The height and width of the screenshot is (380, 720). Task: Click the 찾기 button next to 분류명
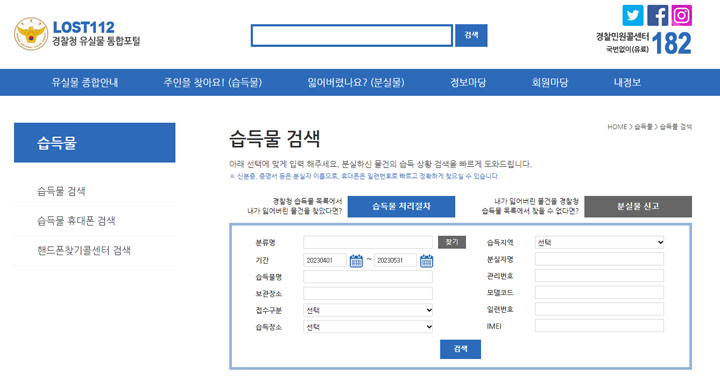452,242
